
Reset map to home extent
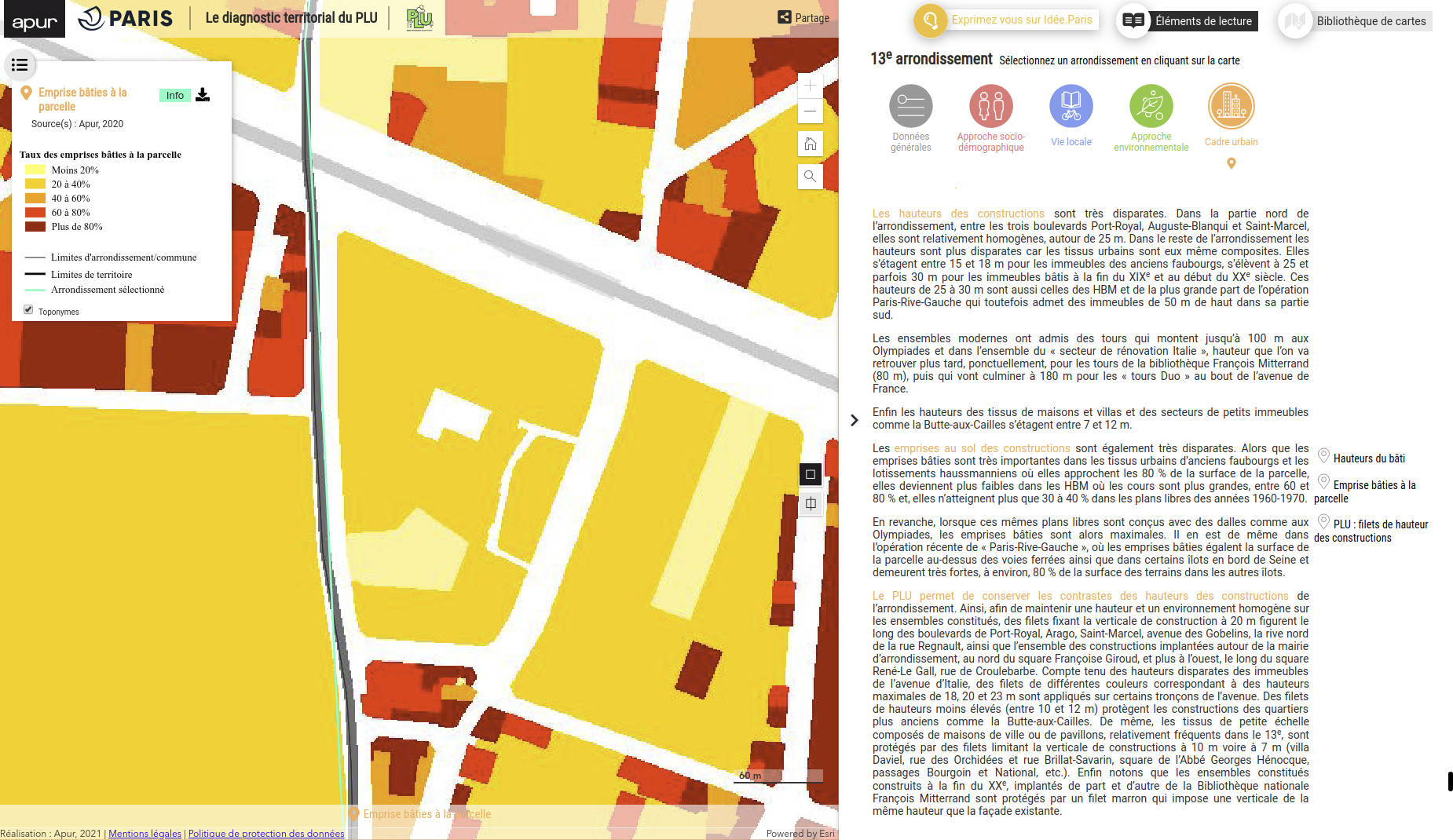point(810,144)
